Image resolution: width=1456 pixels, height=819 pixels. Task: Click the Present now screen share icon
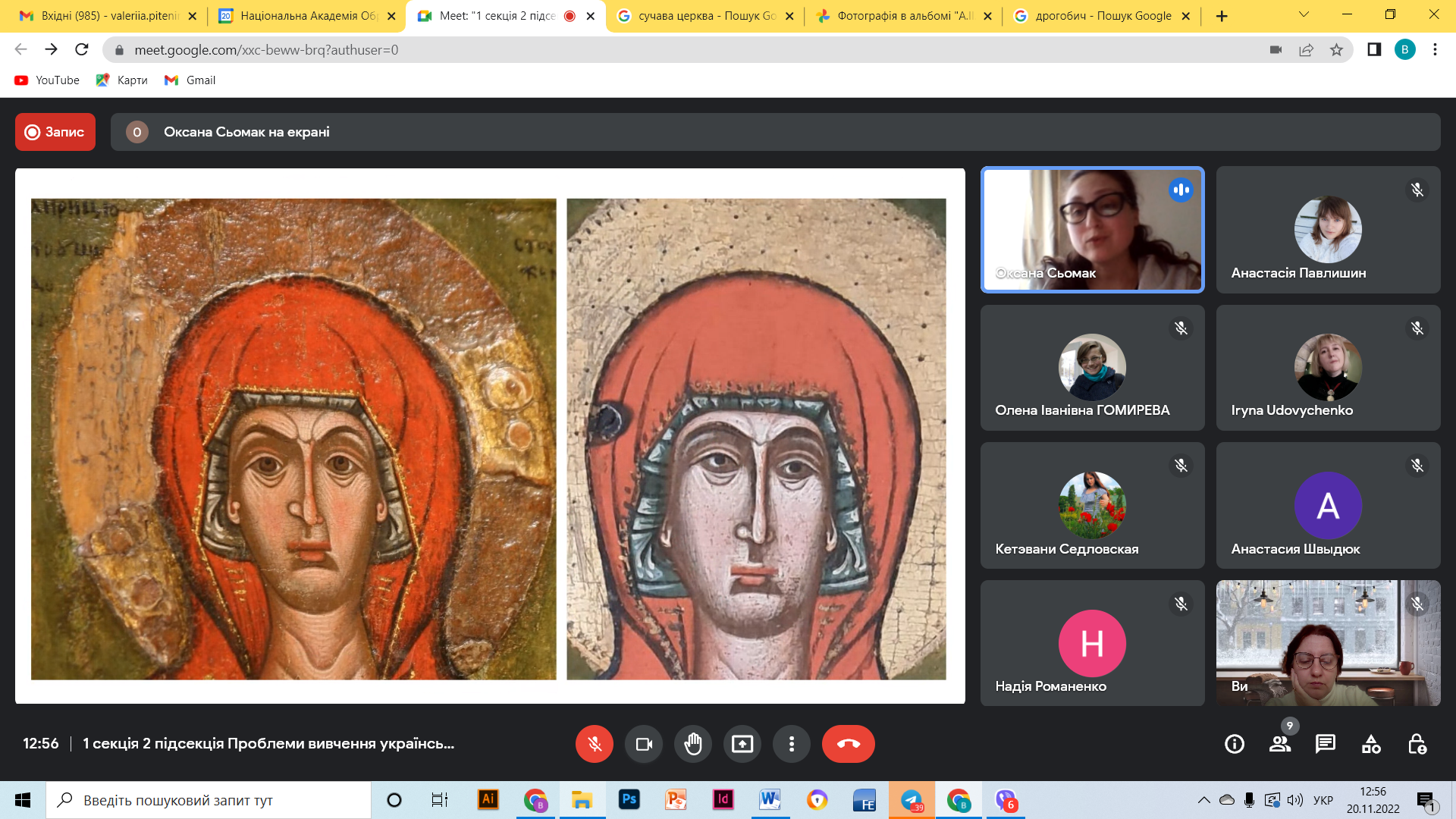(x=742, y=744)
